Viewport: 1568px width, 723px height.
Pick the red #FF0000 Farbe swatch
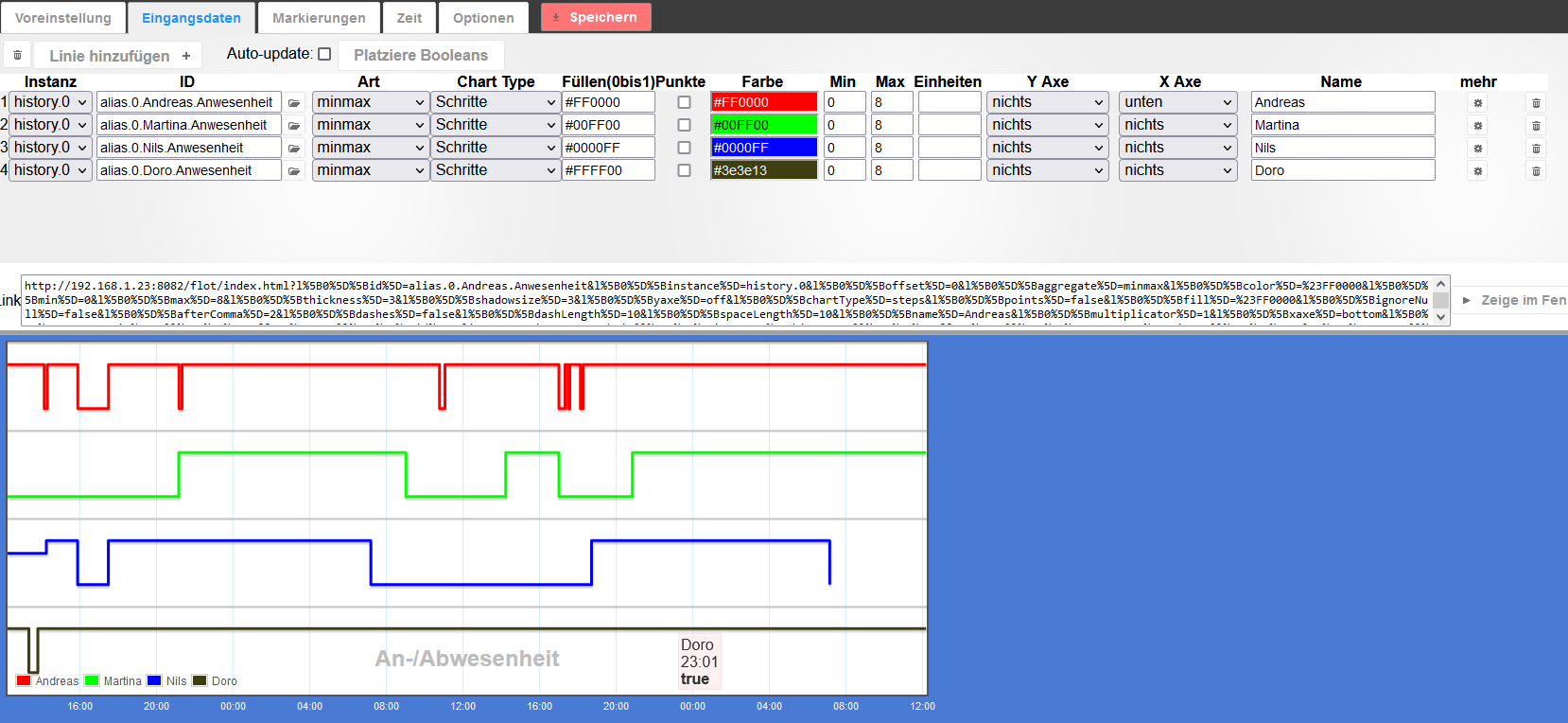764,102
